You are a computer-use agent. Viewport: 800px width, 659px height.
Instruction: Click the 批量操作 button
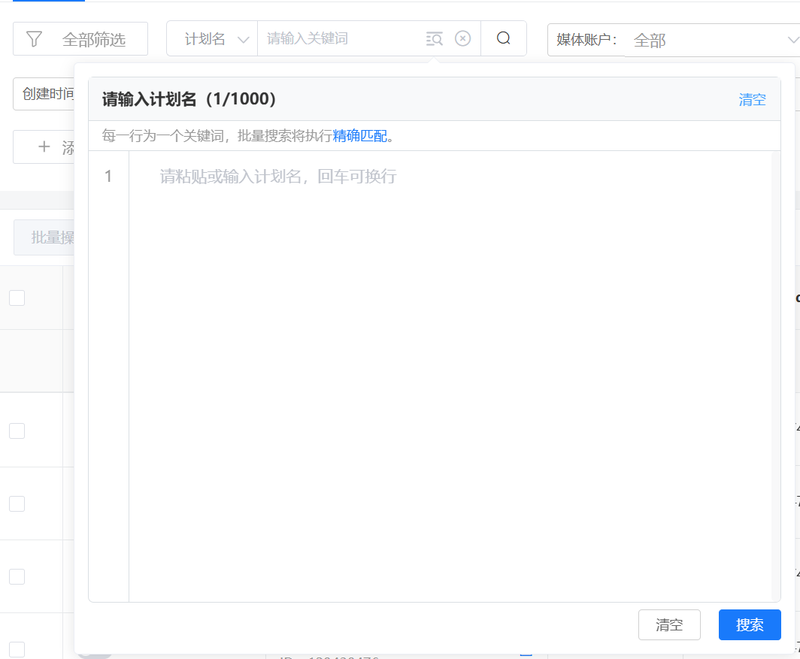[45, 237]
